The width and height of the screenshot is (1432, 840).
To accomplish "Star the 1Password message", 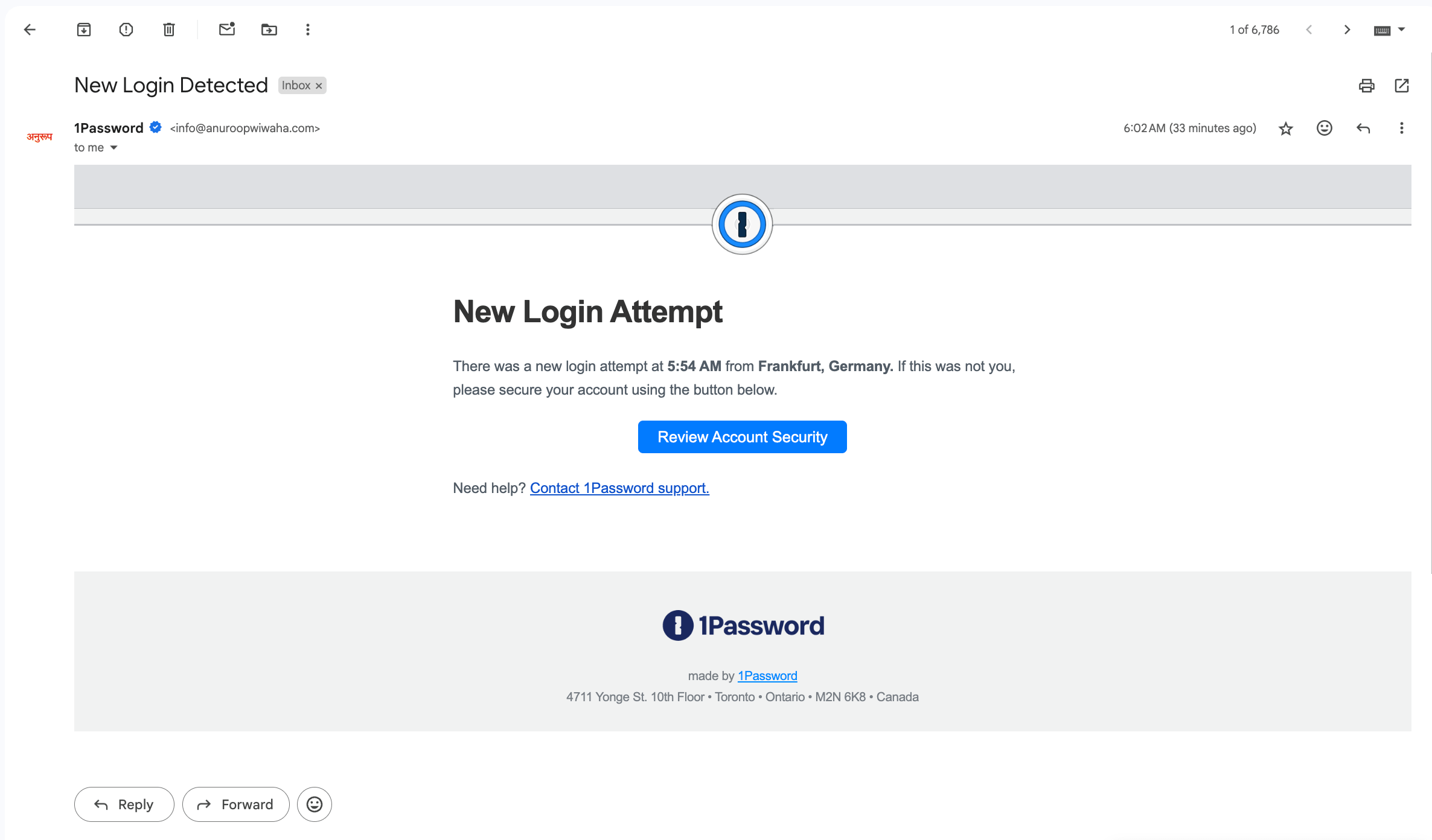I will pos(1286,129).
